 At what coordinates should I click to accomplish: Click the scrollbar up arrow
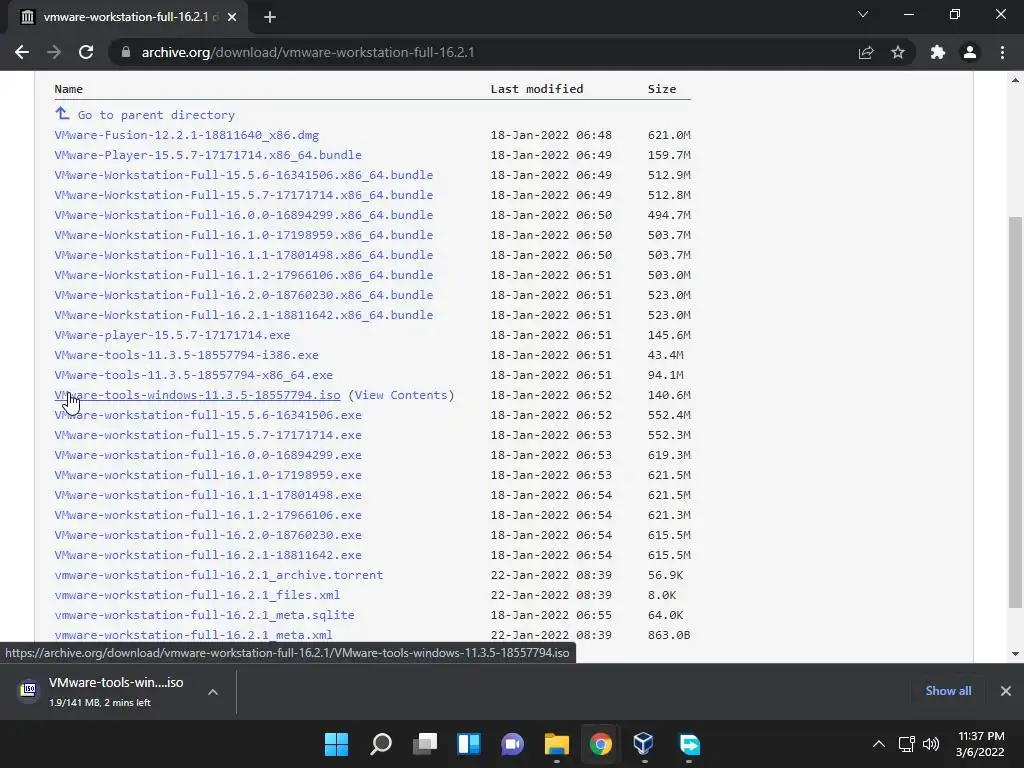pyautogui.click(x=1015, y=80)
